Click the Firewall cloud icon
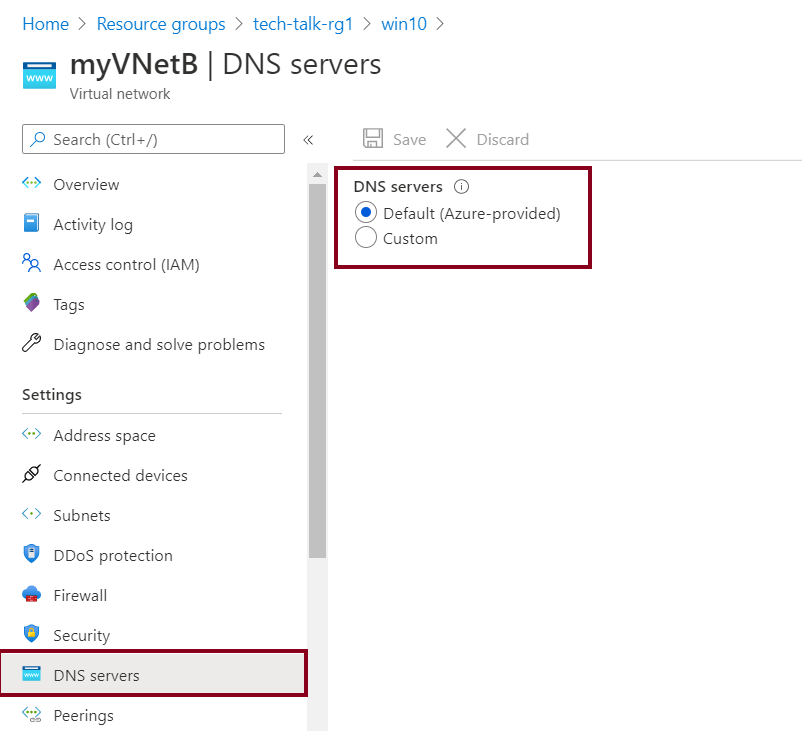Screen dimensions: 802x731 (31, 594)
